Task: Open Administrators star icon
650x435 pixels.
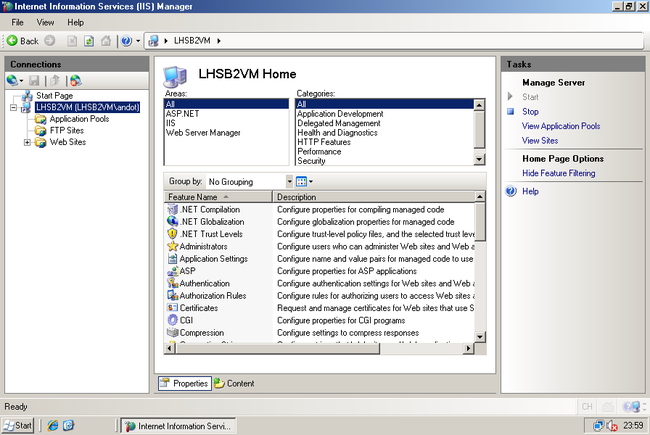Action: 172,246
